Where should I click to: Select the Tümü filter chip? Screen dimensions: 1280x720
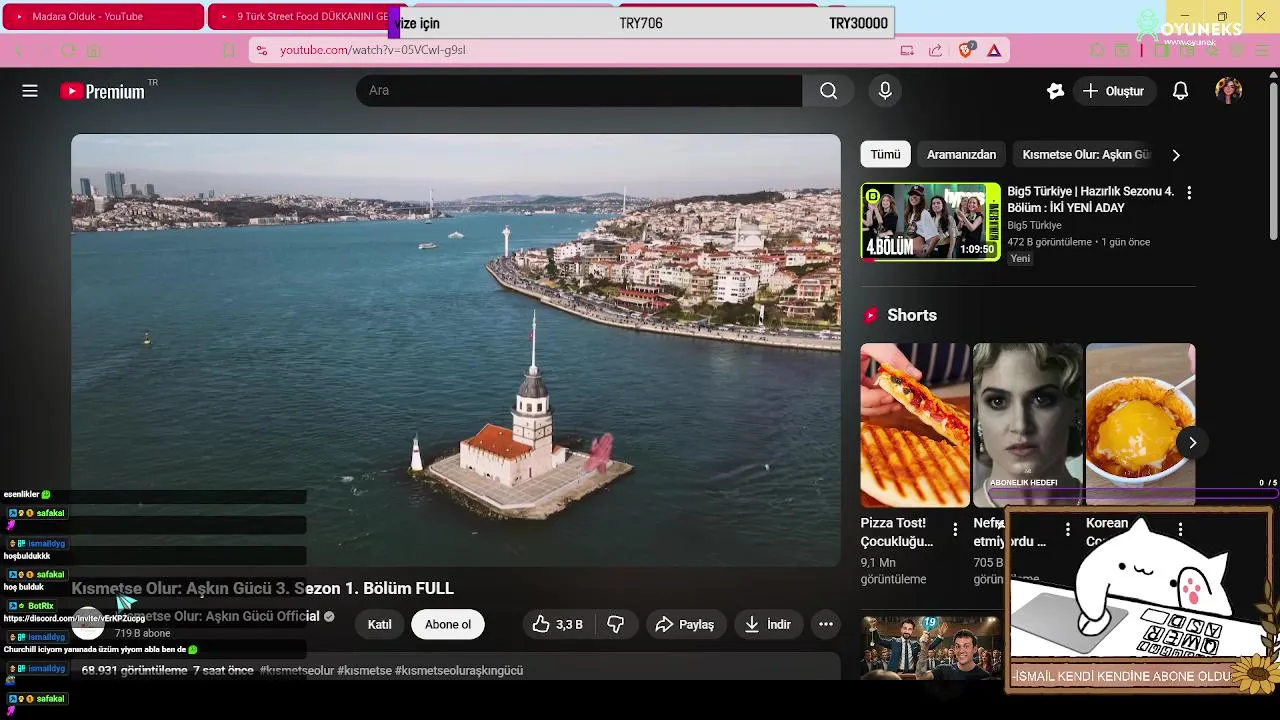pyautogui.click(x=885, y=154)
